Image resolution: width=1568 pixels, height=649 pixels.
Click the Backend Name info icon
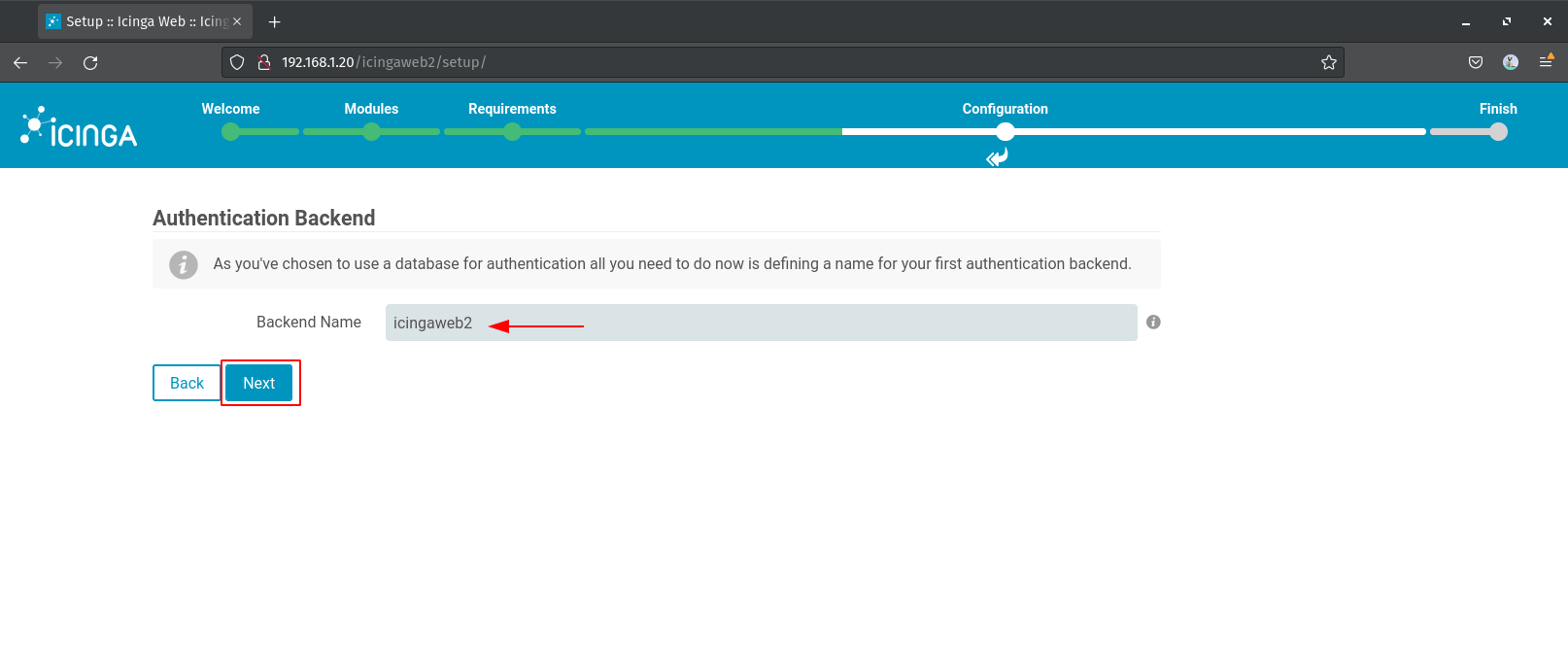[1153, 323]
